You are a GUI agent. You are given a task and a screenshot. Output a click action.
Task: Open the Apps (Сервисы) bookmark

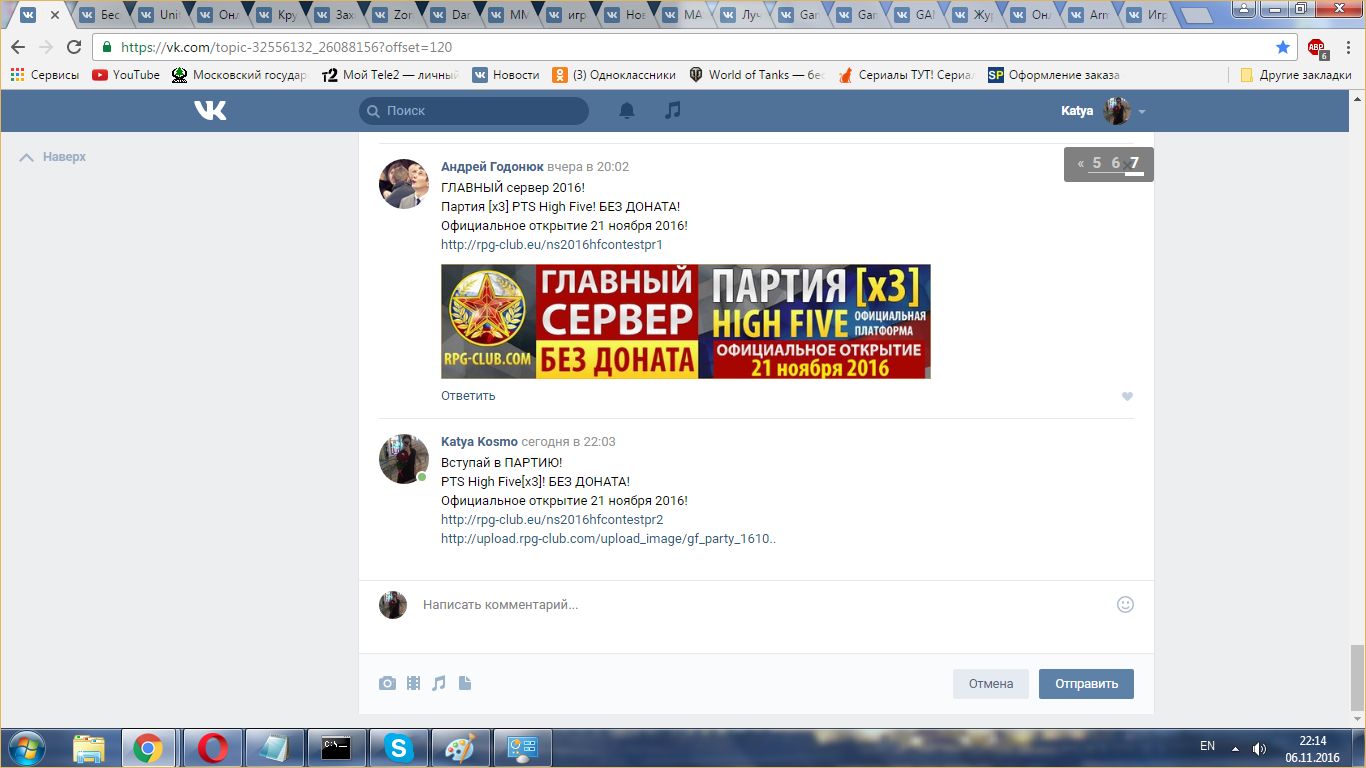click(x=44, y=75)
